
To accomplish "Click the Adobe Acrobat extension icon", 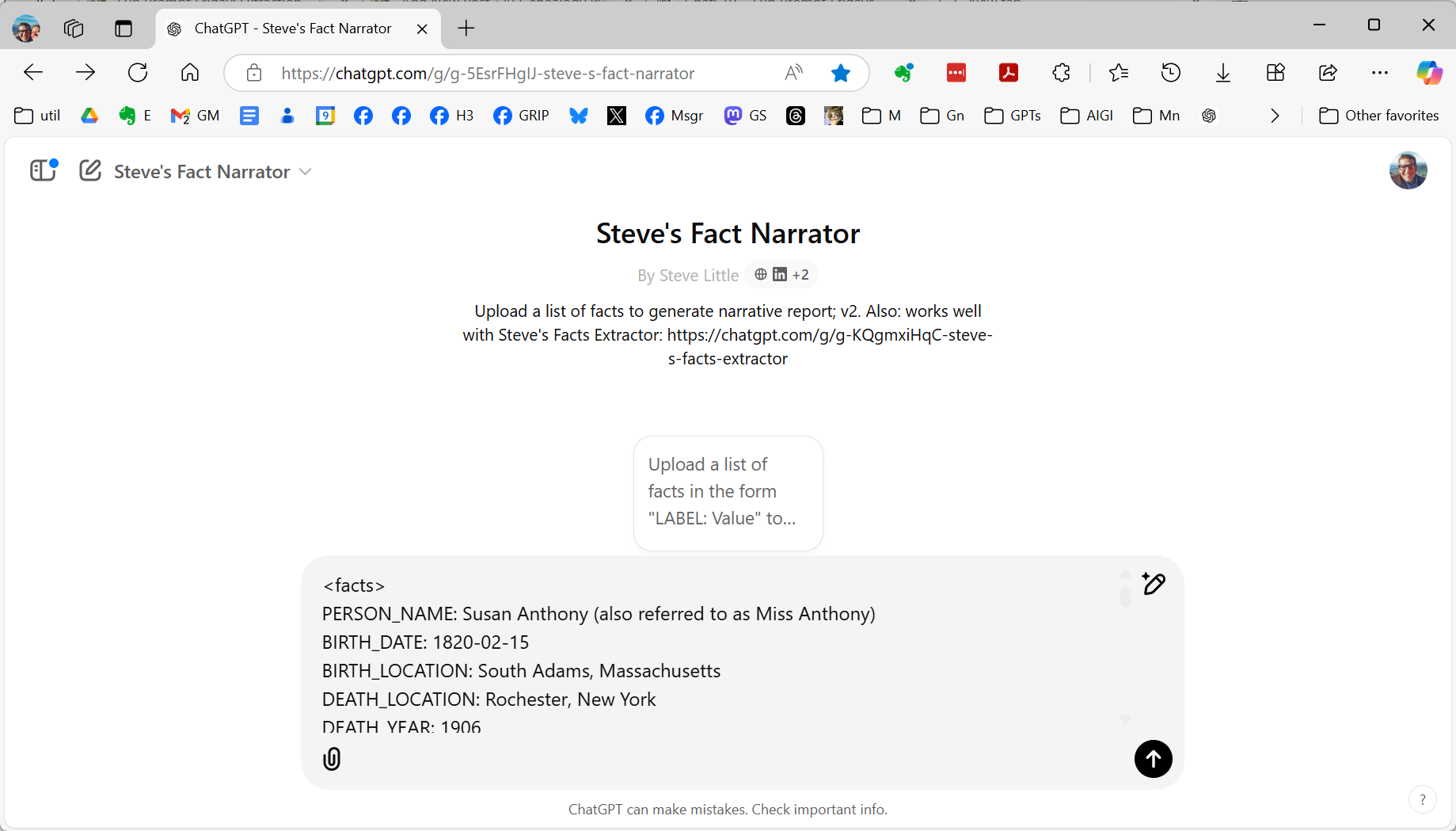I will point(1008,73).
